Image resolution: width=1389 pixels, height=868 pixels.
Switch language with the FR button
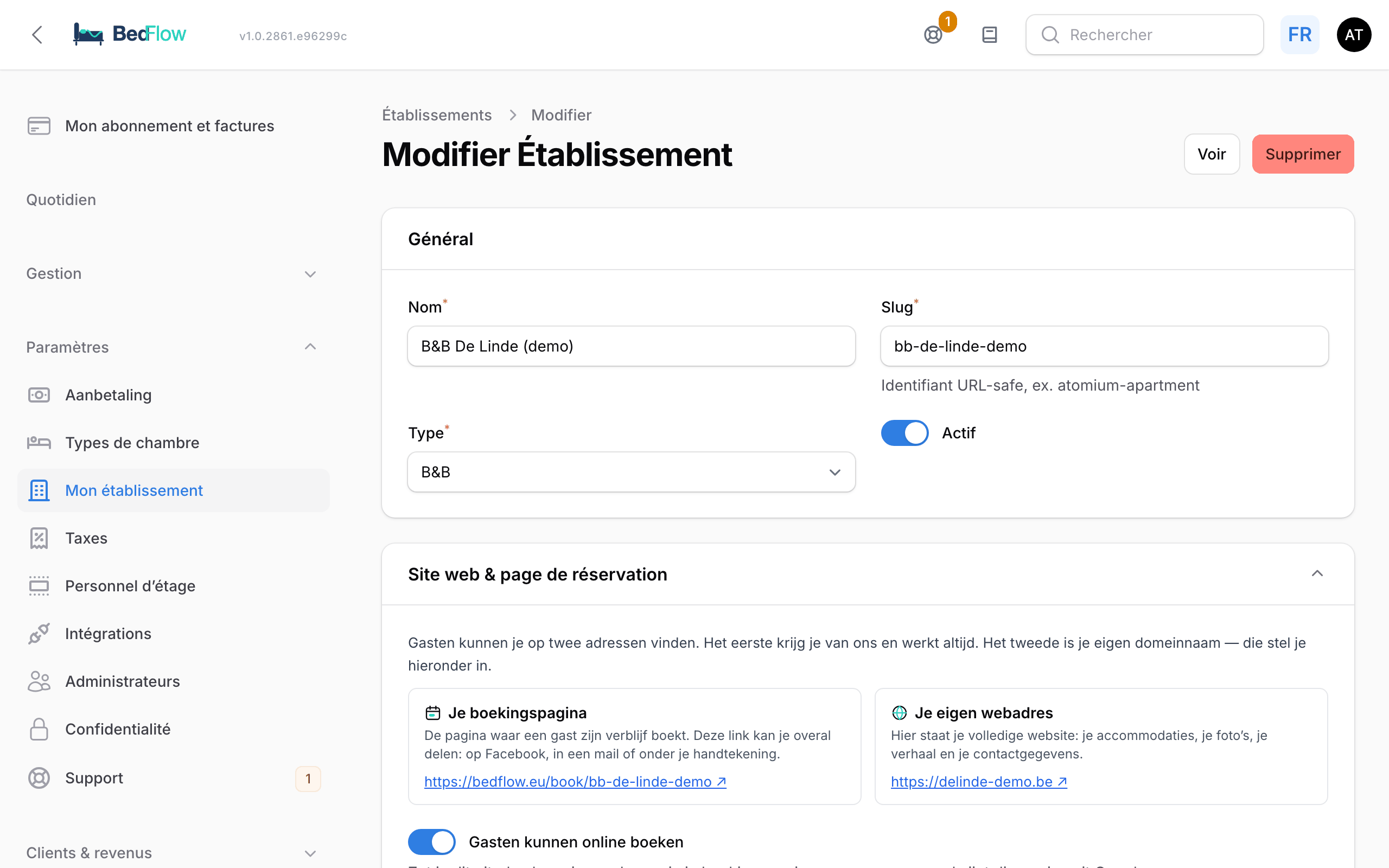pyautogui.click(x=1299, y=35)
